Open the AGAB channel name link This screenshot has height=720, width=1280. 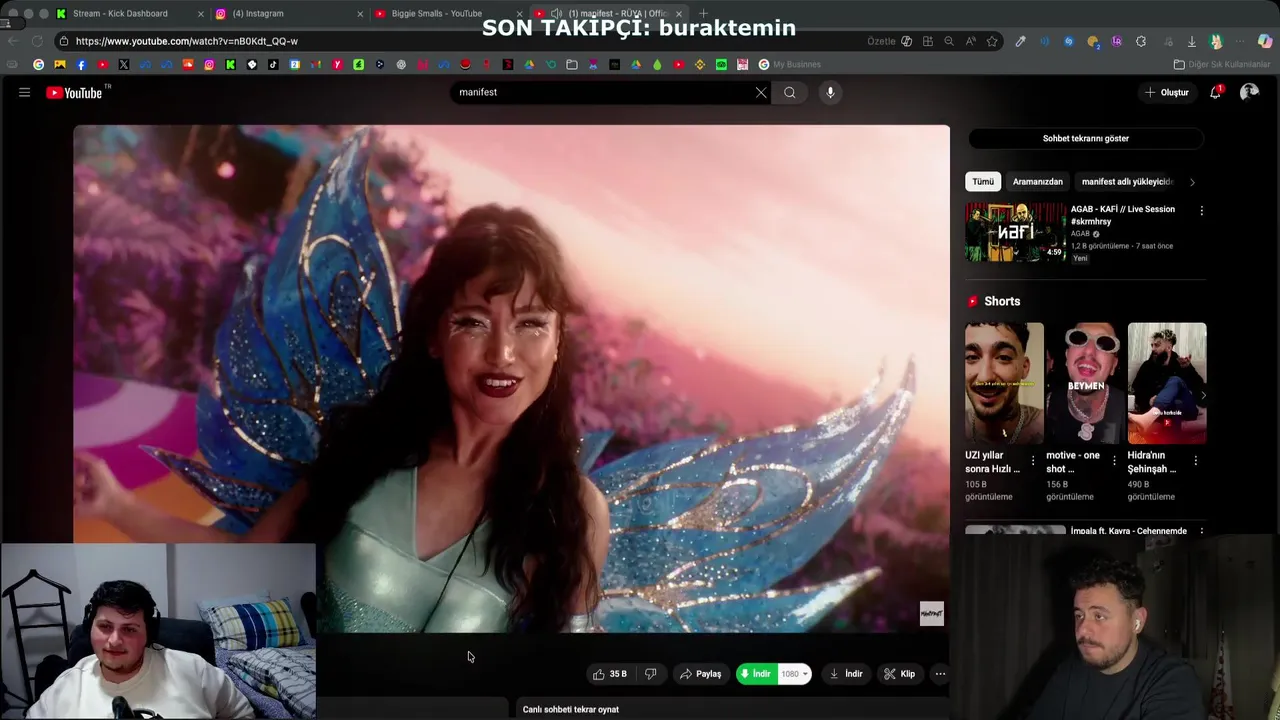[x=1080, y=234]
